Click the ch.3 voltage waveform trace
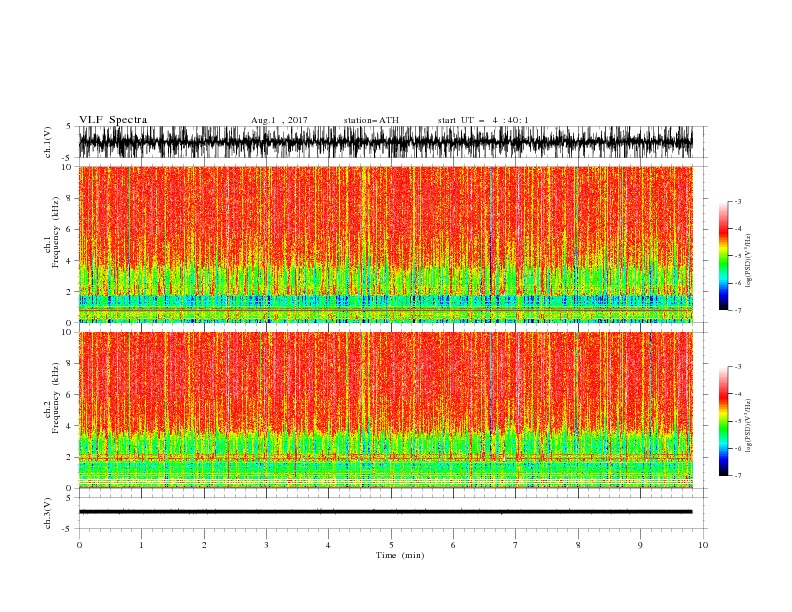Image resolution: width=792 pixels, height=612 pixels. point(386,512)
